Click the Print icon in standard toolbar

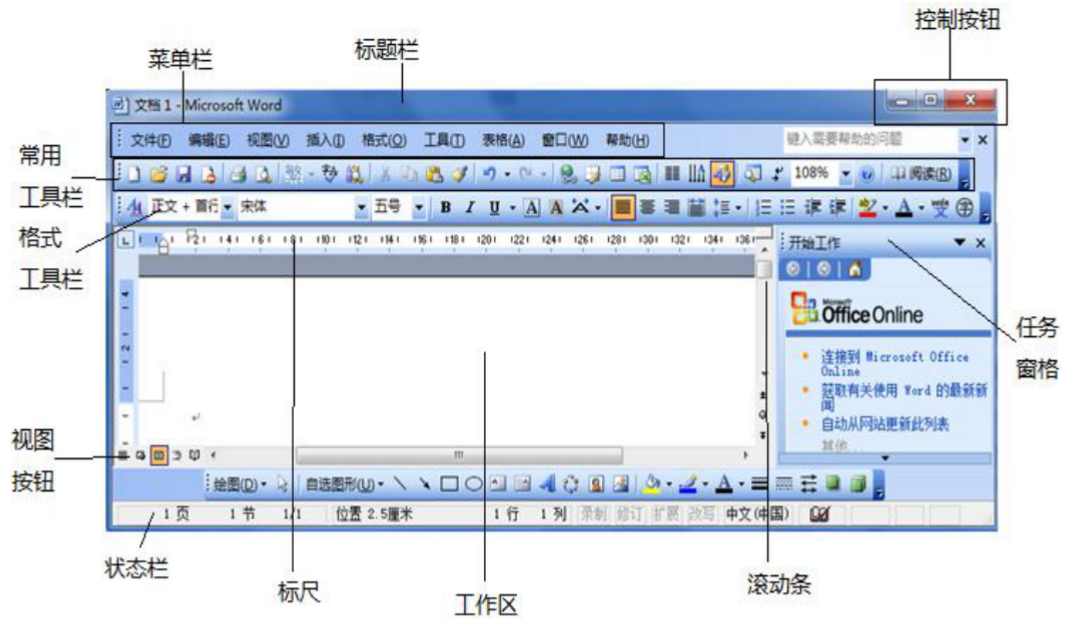pos(238,175)
